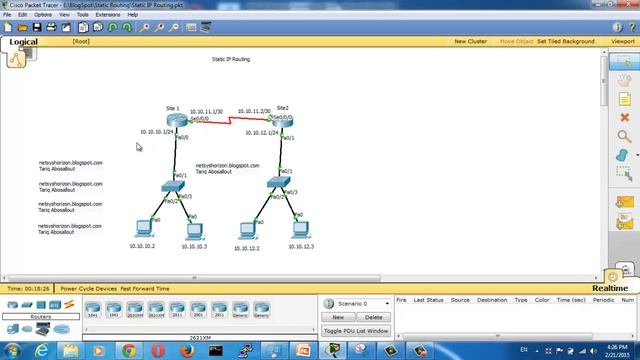Print using the printer icon

[x=51, y=27]
